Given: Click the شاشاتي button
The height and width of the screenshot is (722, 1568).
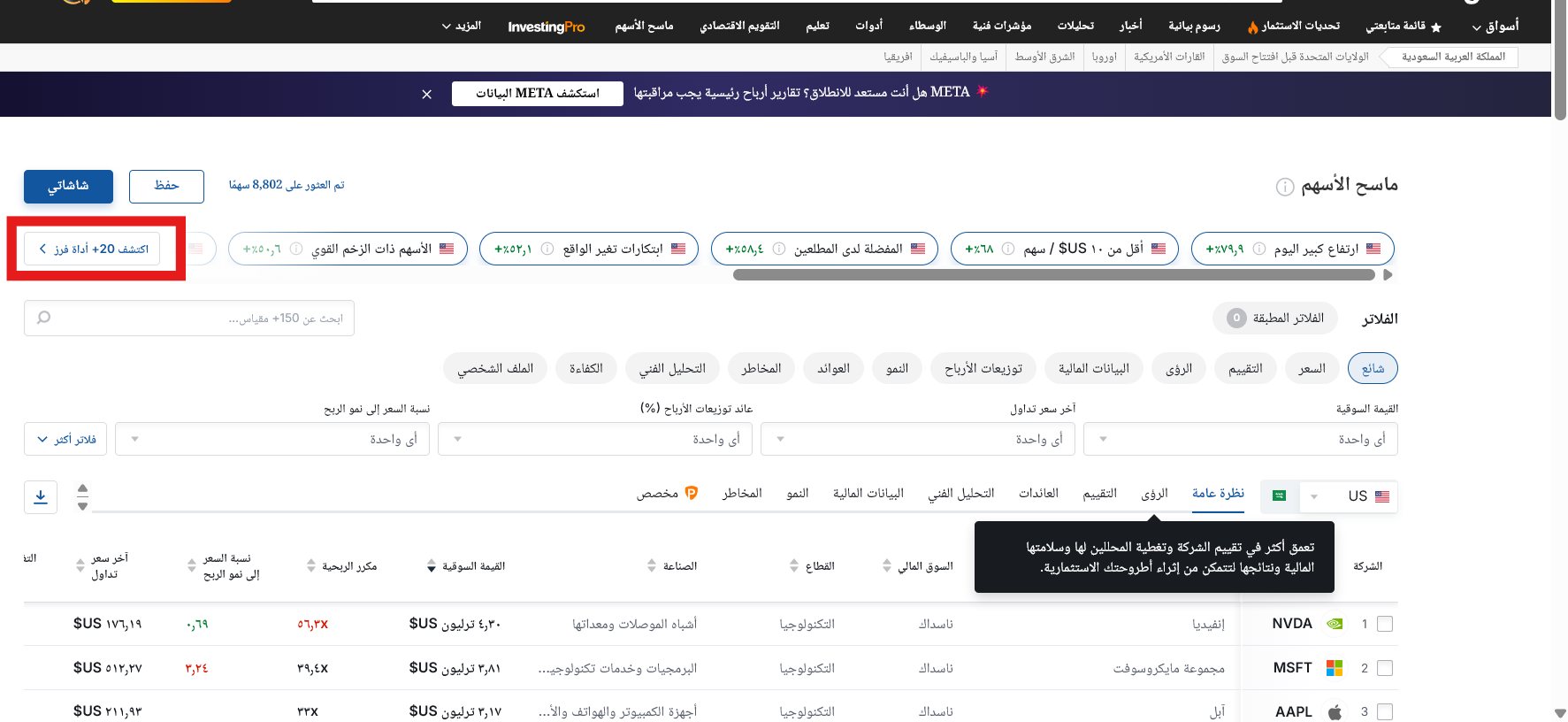Looking at the screenshot, I should tap(68, 186).
